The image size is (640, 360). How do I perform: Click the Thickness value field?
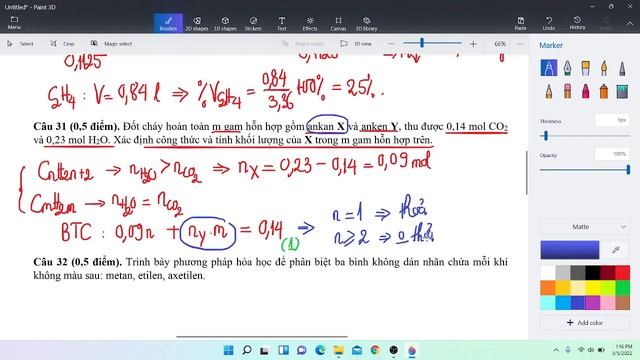(x=611, y=120)
